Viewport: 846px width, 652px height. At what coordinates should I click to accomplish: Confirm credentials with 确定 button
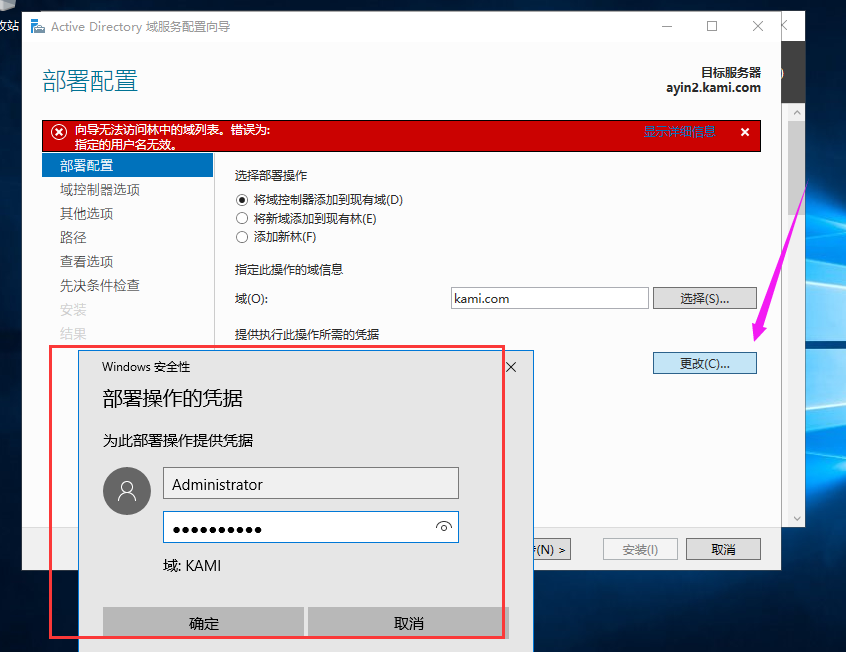point(203,623)
